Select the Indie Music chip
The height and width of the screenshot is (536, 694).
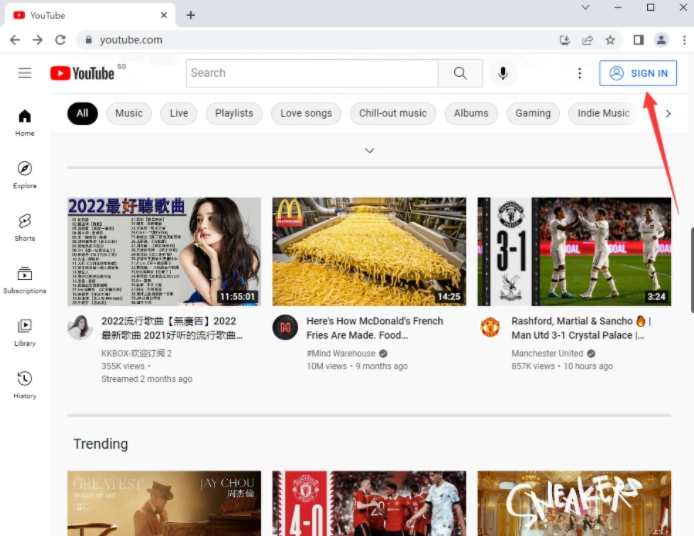(603, 113)
